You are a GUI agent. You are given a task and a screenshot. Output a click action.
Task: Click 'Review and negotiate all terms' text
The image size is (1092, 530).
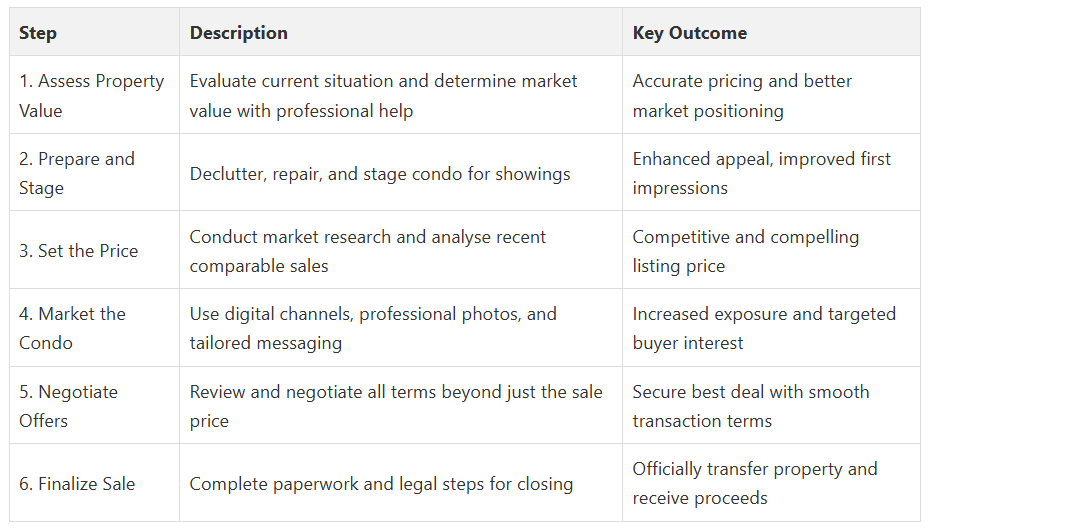tap(396, 406)
